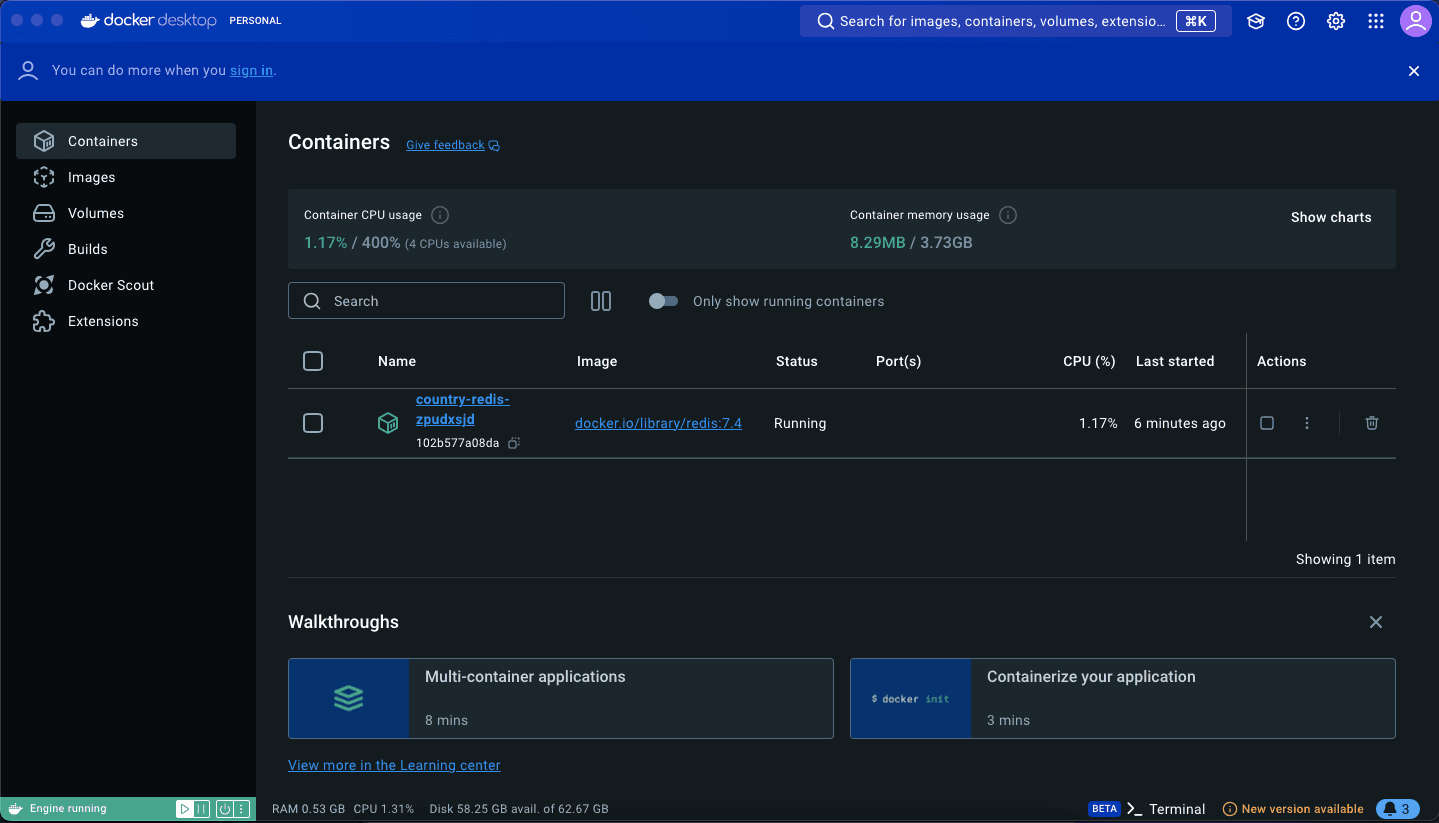Open Images in the sidebar
The width and height of the screenshot is (1439, 823).
pyautogui.click(x=126, y=177)
